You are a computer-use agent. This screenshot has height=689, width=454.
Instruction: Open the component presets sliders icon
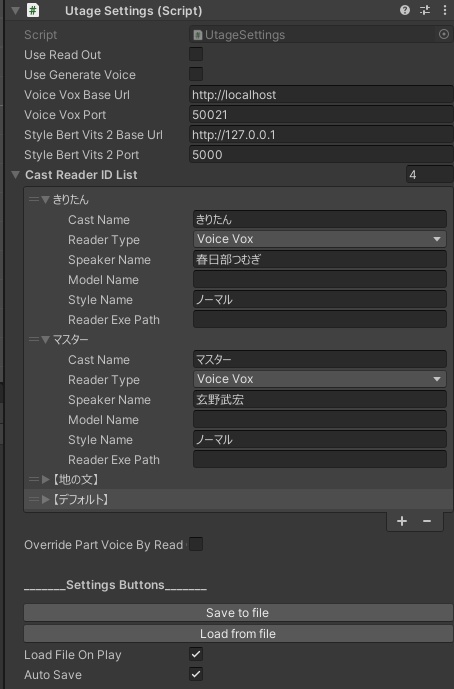pos(425,10)
